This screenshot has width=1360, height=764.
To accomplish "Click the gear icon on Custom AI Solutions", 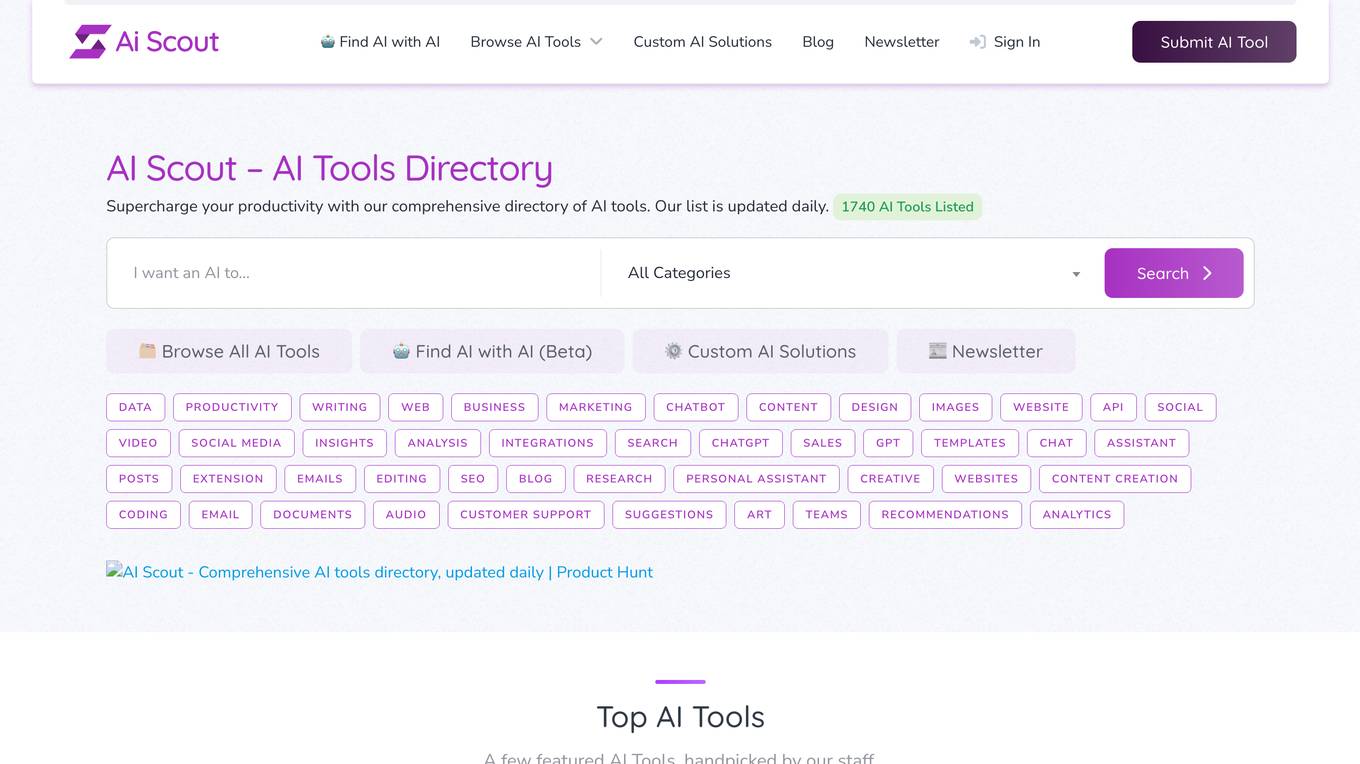I will coord(673,351).
